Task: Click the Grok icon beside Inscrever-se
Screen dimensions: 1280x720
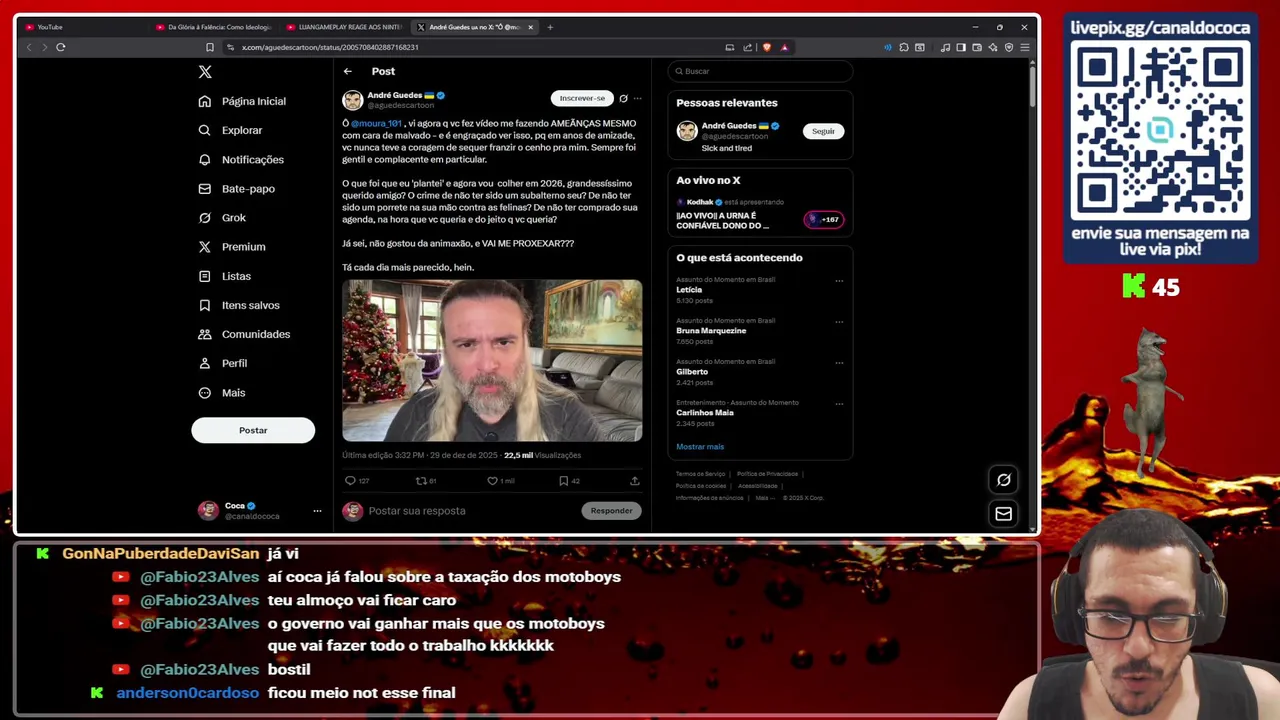Action: coord(623,98)
